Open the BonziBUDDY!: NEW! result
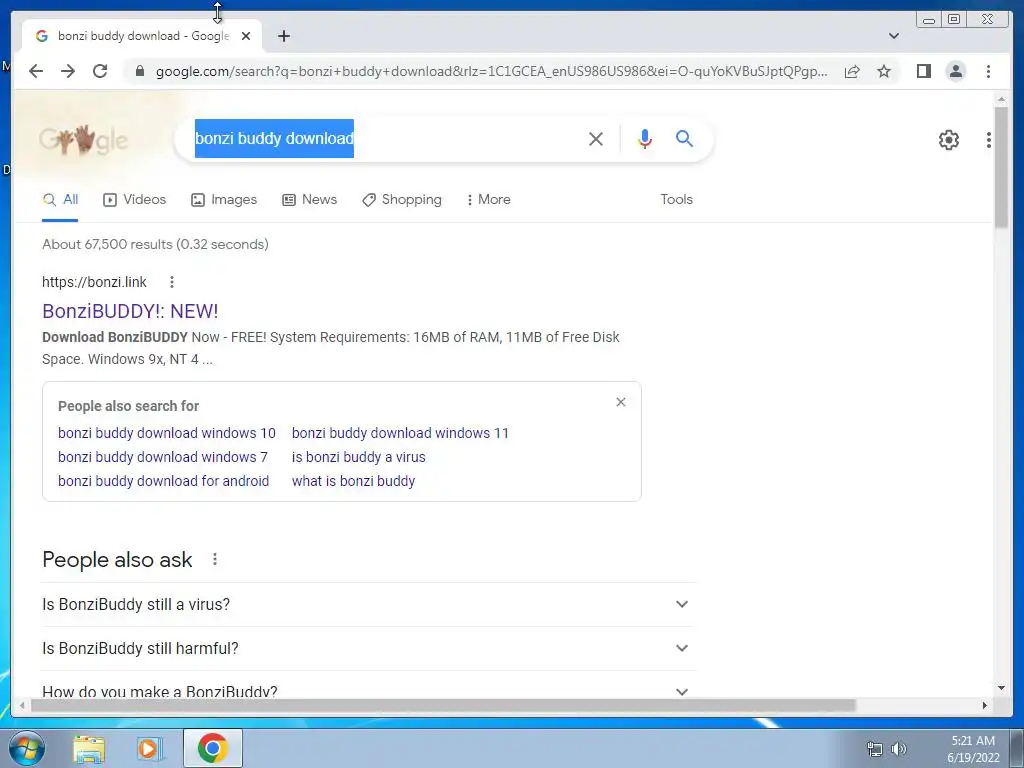The height and width of the screenshot is (768, 1024). coord(130,312)
